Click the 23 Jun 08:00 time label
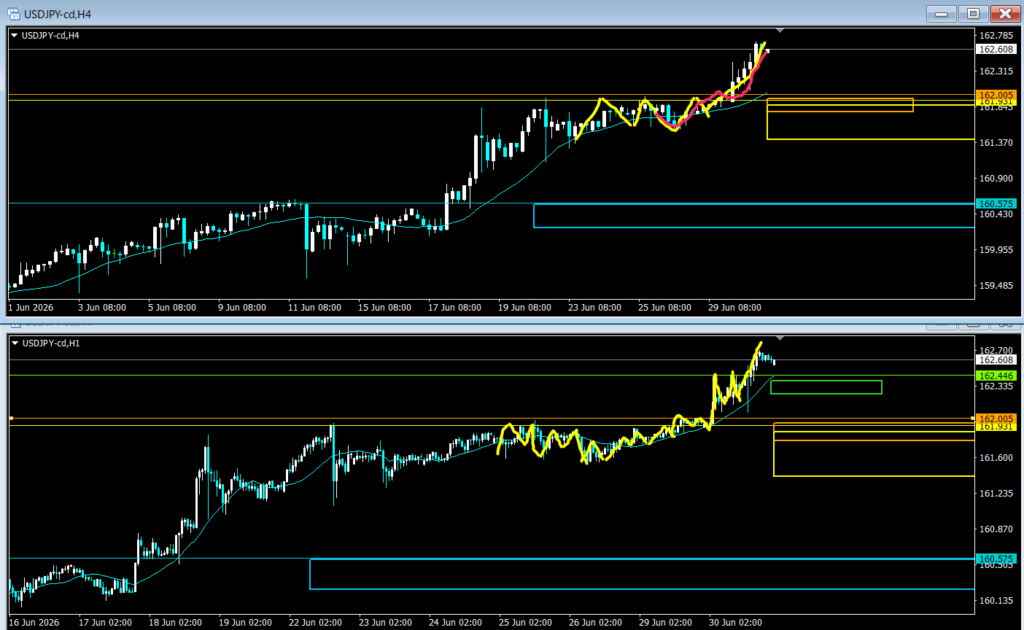The image size is (1024, 630). (594, 307)
